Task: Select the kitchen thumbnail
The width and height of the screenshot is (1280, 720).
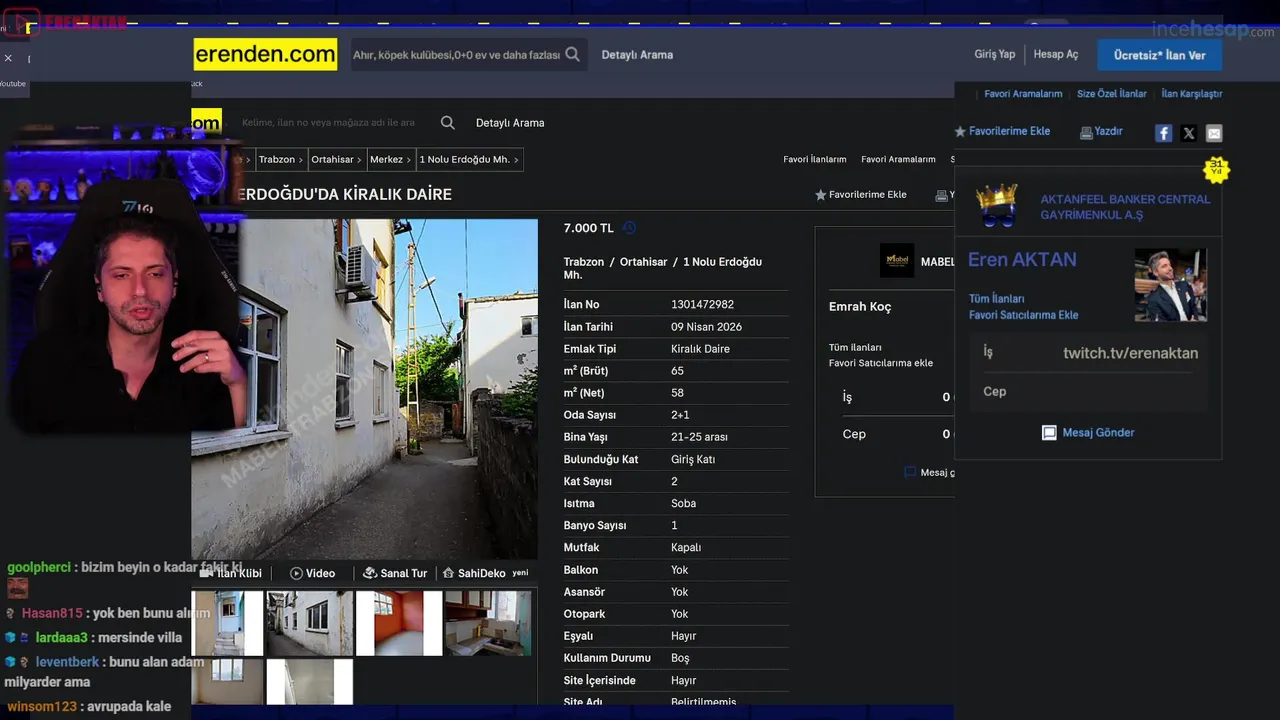Action: [488, 623]
